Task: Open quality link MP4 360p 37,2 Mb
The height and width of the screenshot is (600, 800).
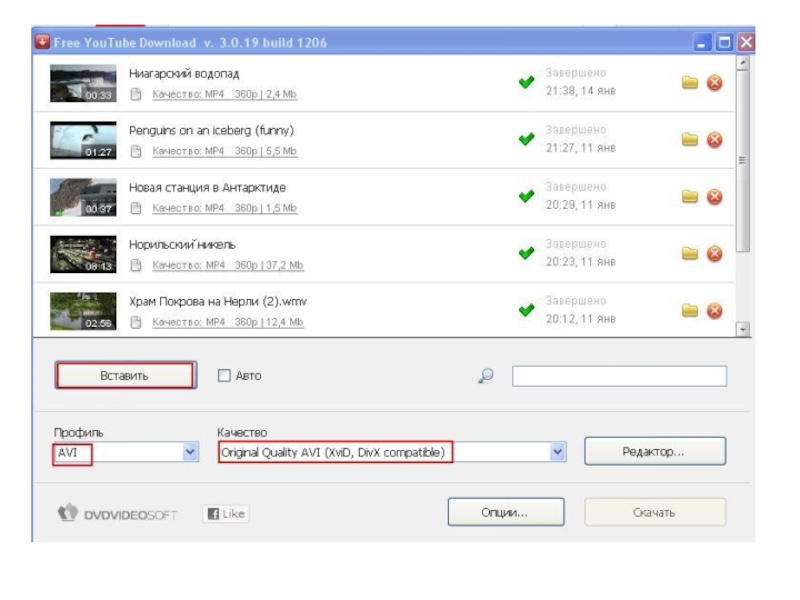Action: coord(228,265)
